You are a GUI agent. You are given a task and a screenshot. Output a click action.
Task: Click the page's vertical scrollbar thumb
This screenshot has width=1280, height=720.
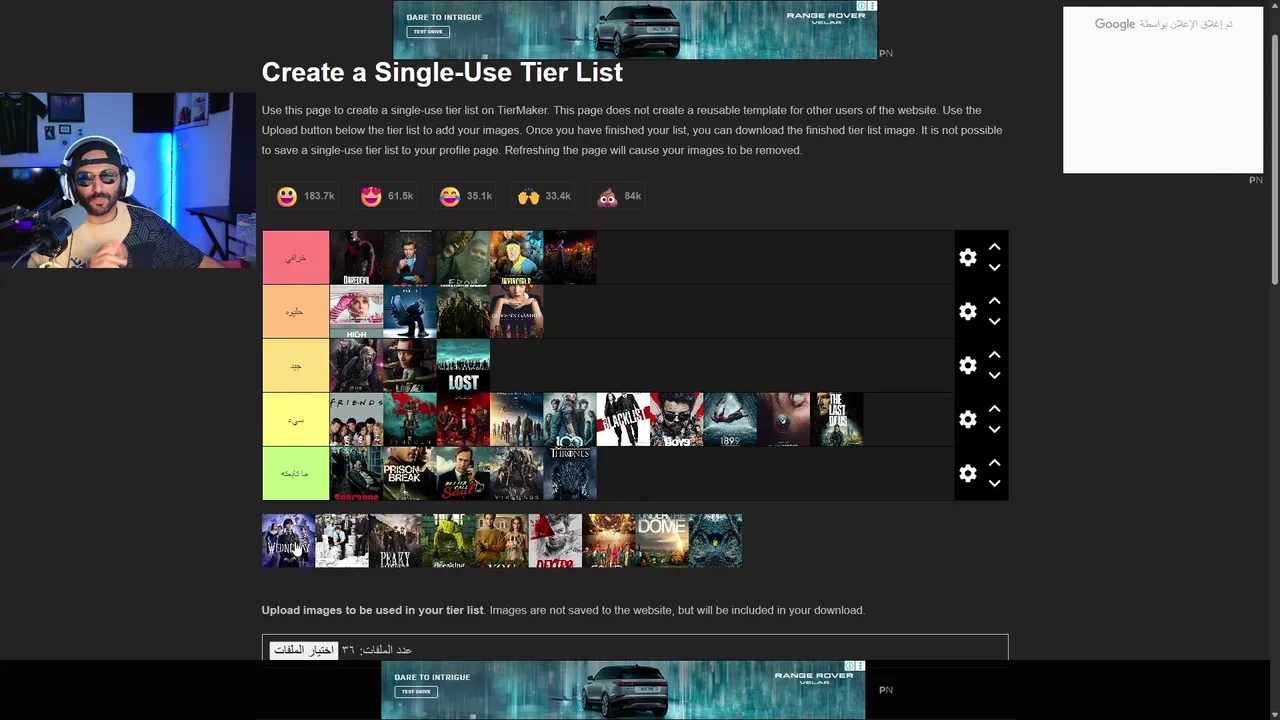[x=1274, y=160]
